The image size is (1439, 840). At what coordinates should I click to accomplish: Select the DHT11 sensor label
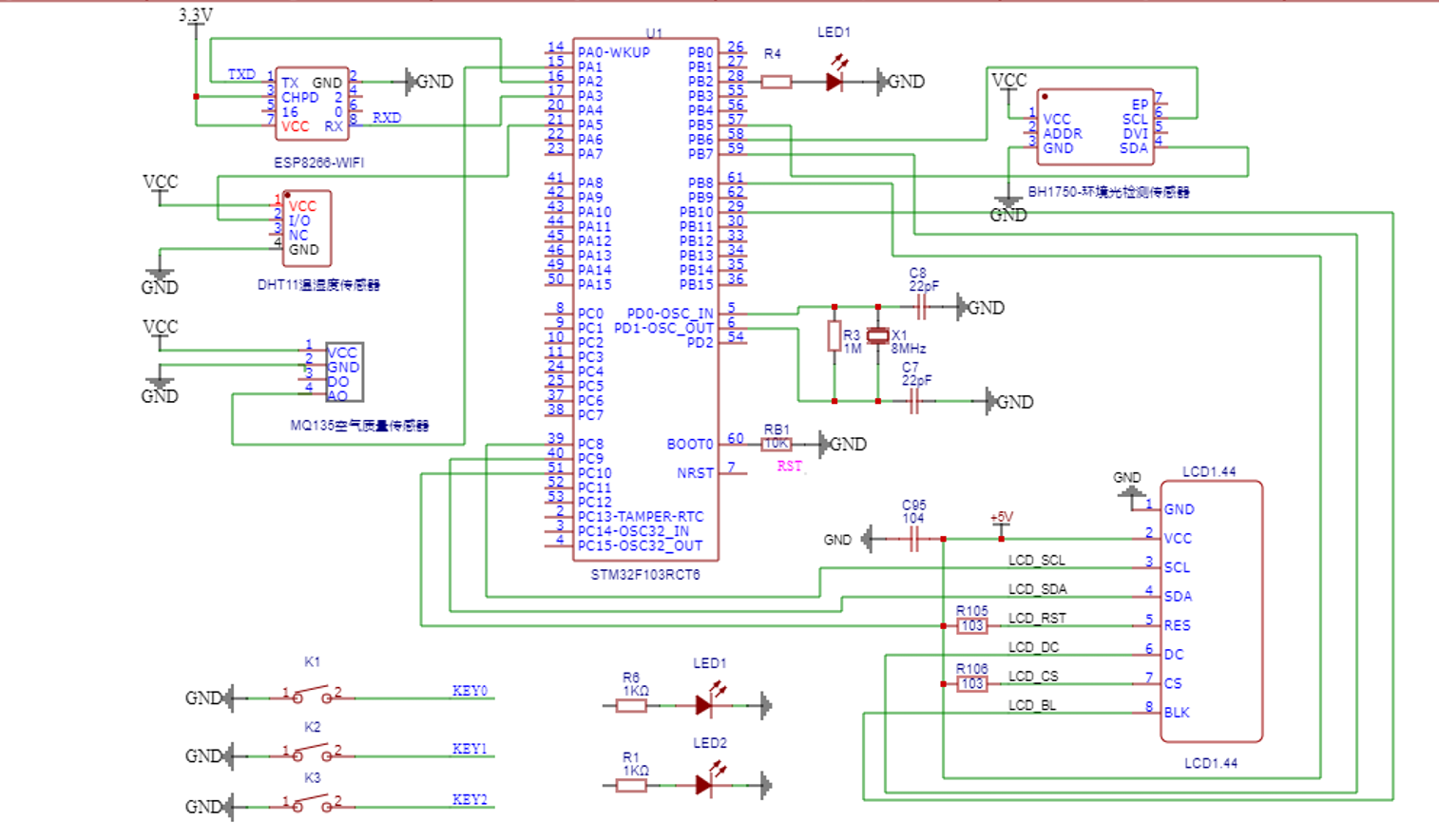click(x=318, y=285)
